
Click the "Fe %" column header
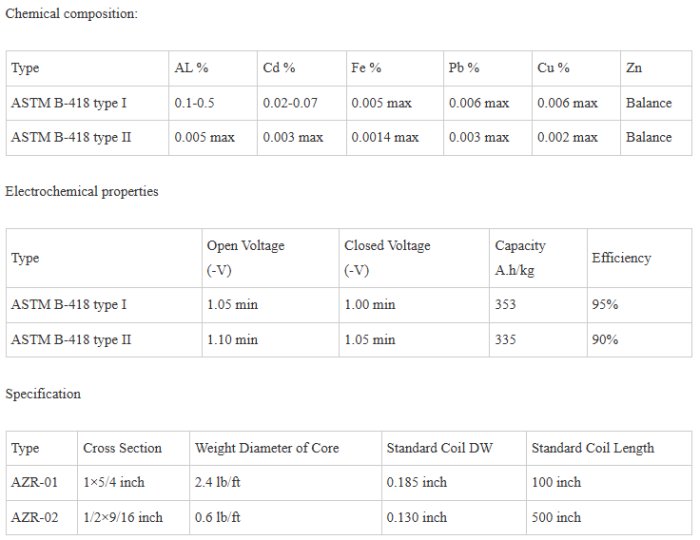point(366,68)
